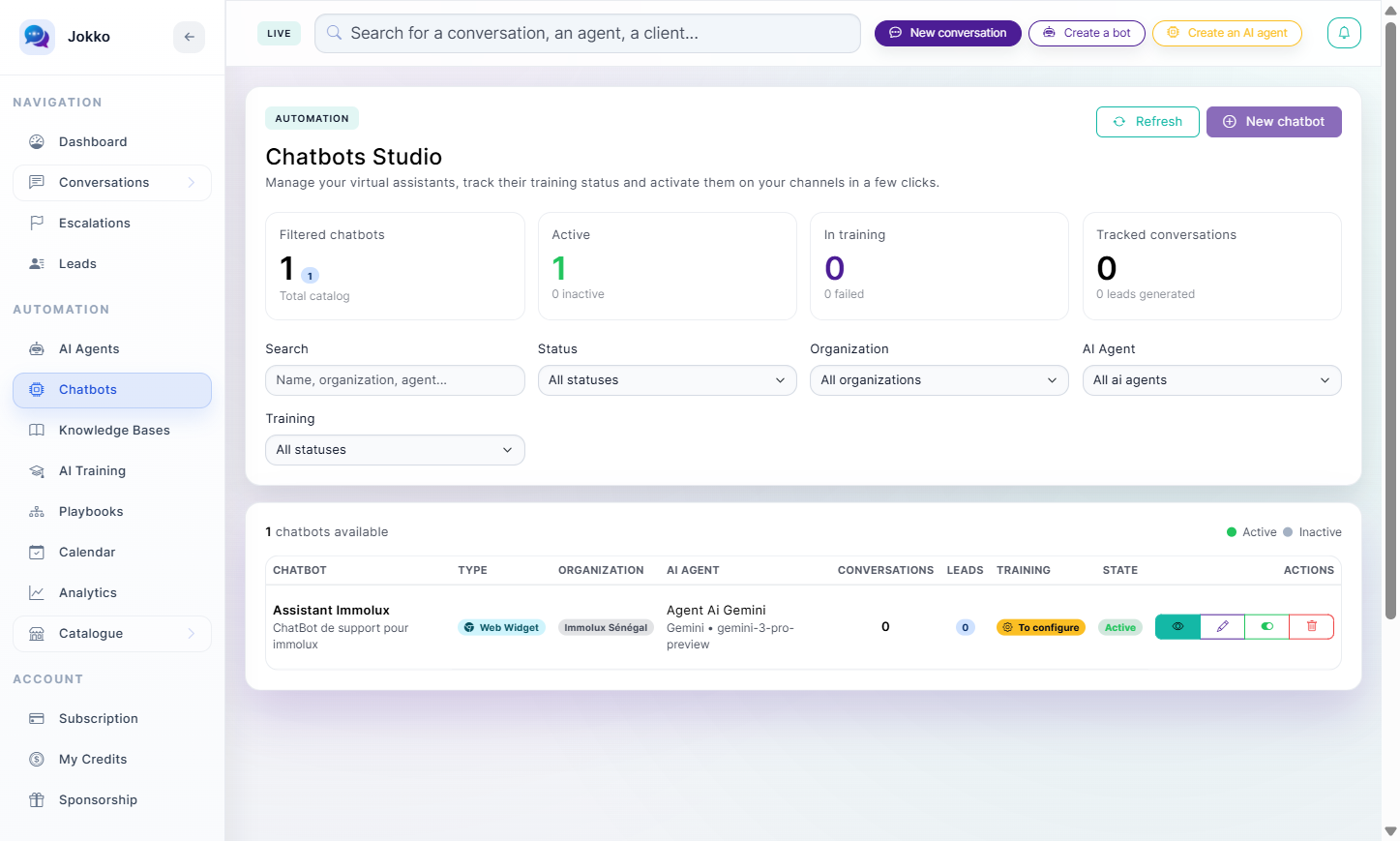Screen dimensions: 1400x841
Task: Open AI Agents in the sidebar
Action: tap(112, 349)
